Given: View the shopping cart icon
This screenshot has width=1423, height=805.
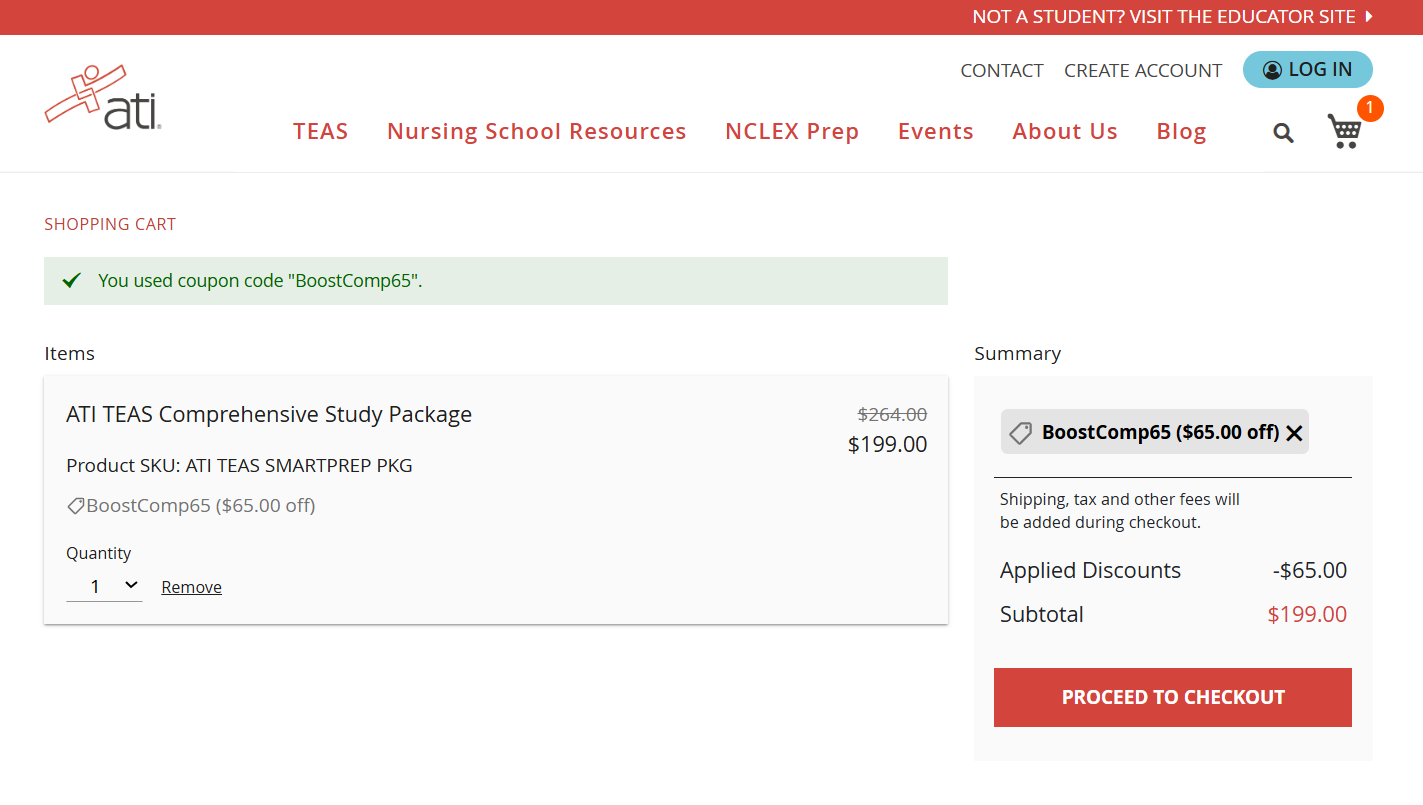Looking at the screenshot, I should click(1344, 131).
